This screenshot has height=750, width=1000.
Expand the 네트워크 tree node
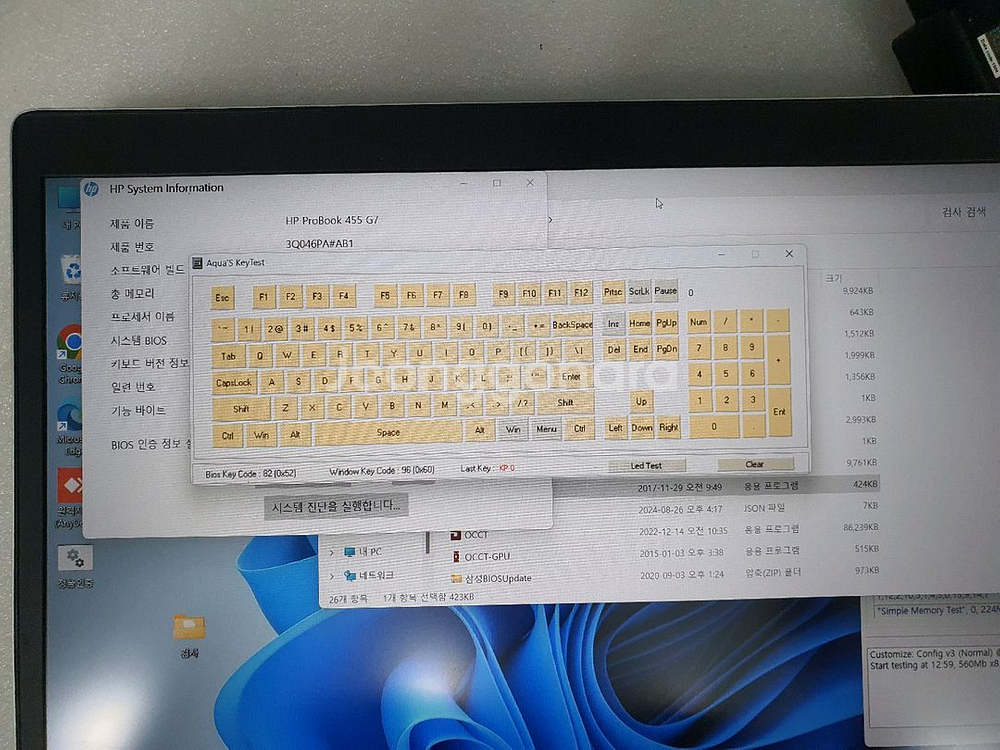pyautogui.click(x=332, y=576)
